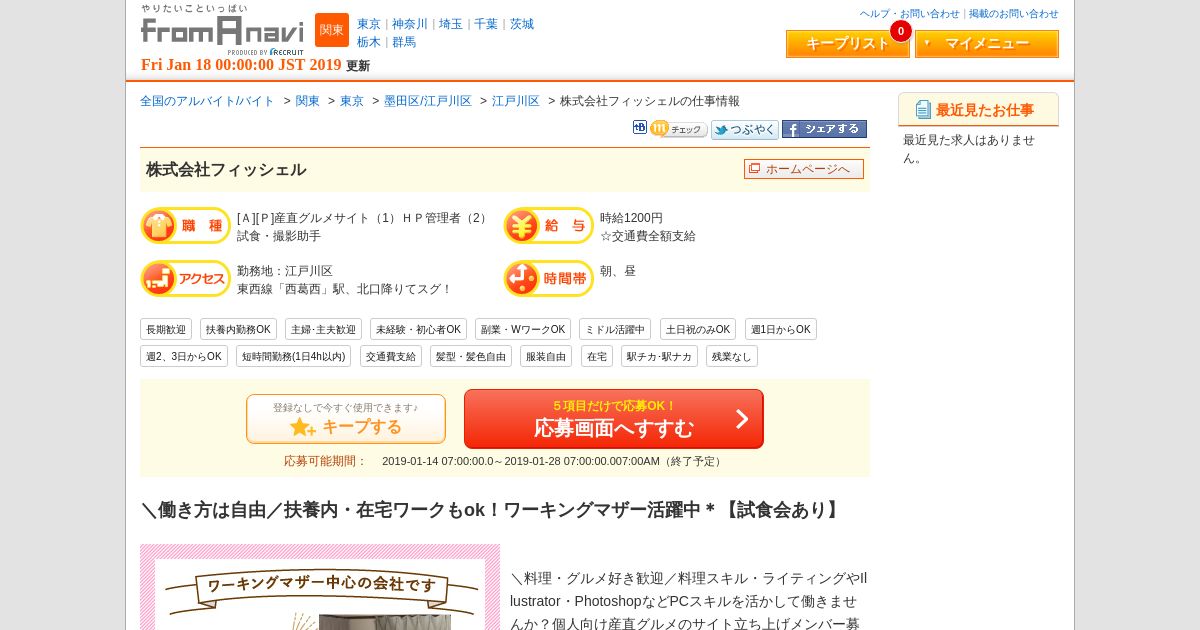Click the アクセス access icon

click(185, 279)
